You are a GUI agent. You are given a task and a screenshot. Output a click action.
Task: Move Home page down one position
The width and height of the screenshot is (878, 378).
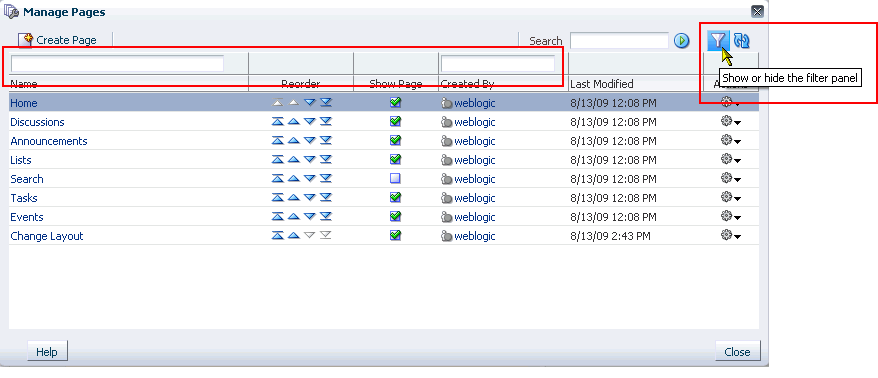[310, 102]
